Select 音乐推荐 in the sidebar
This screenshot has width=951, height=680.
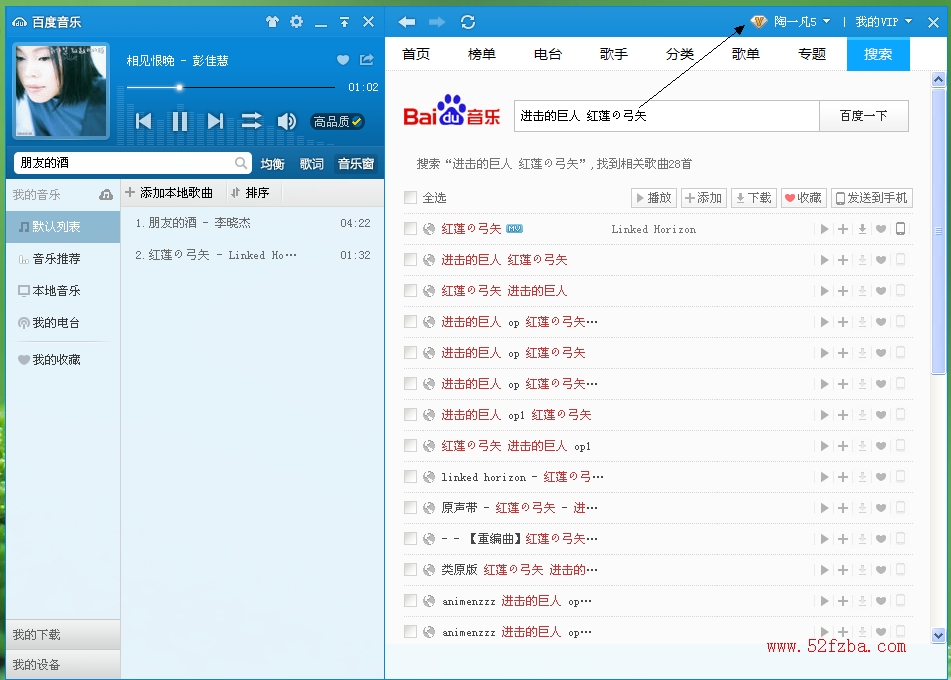point(63,259)
